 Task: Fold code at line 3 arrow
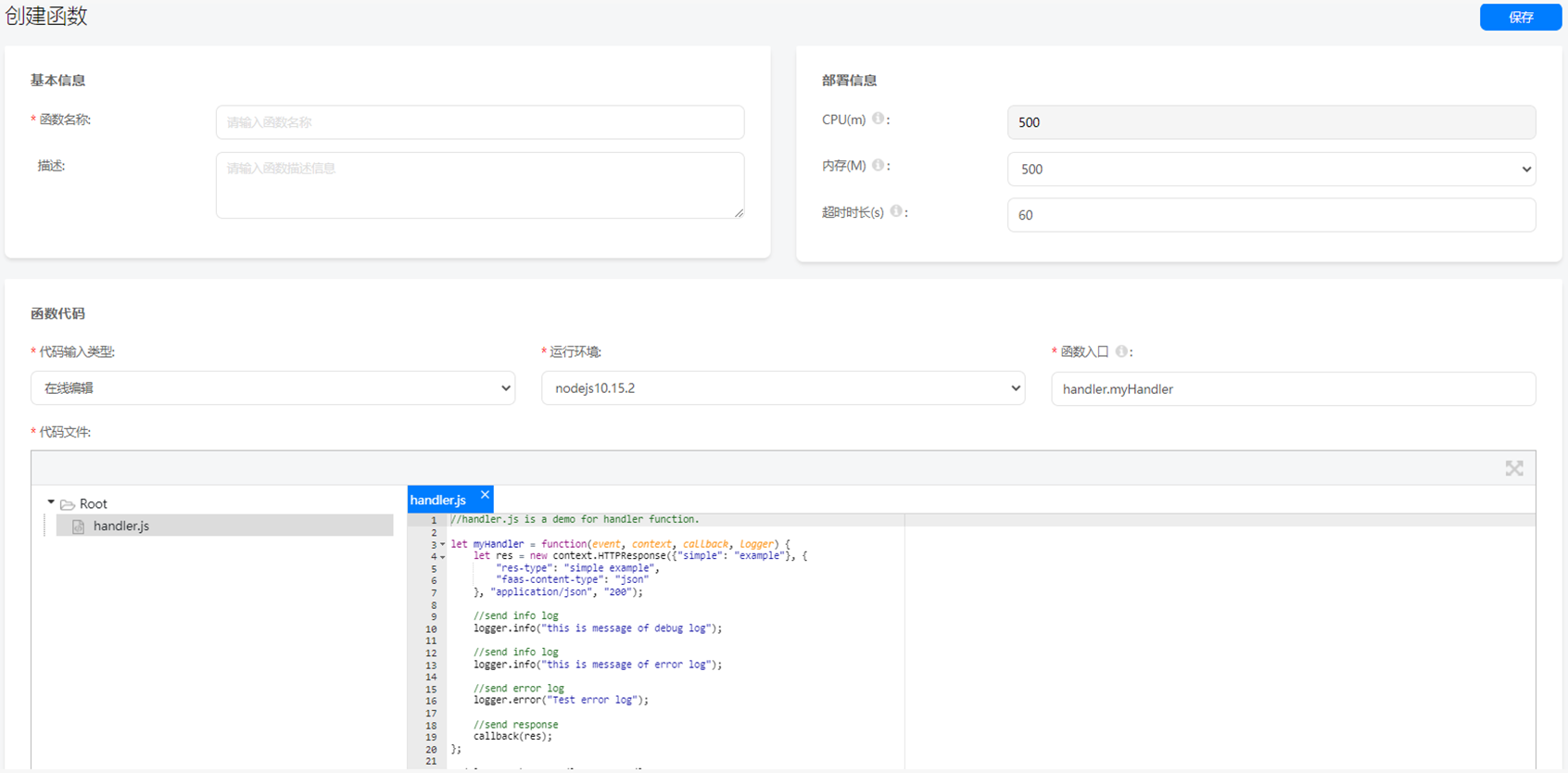443,545
